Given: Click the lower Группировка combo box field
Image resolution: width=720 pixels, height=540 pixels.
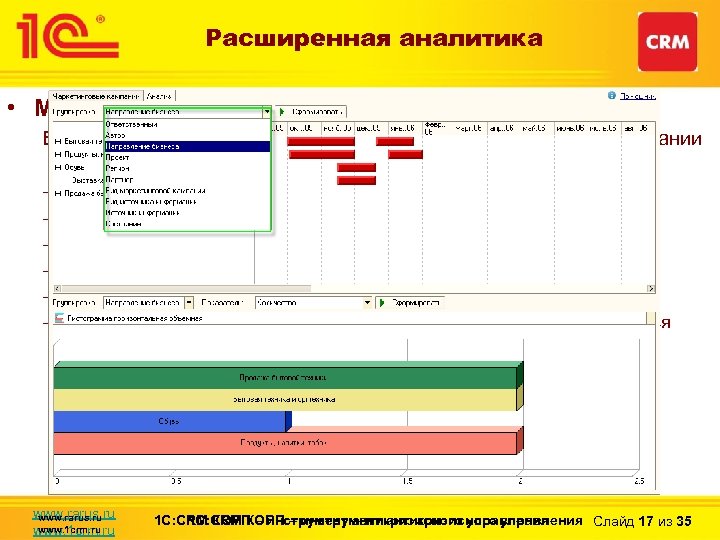Looking at the screenshot, I should 144,303.
